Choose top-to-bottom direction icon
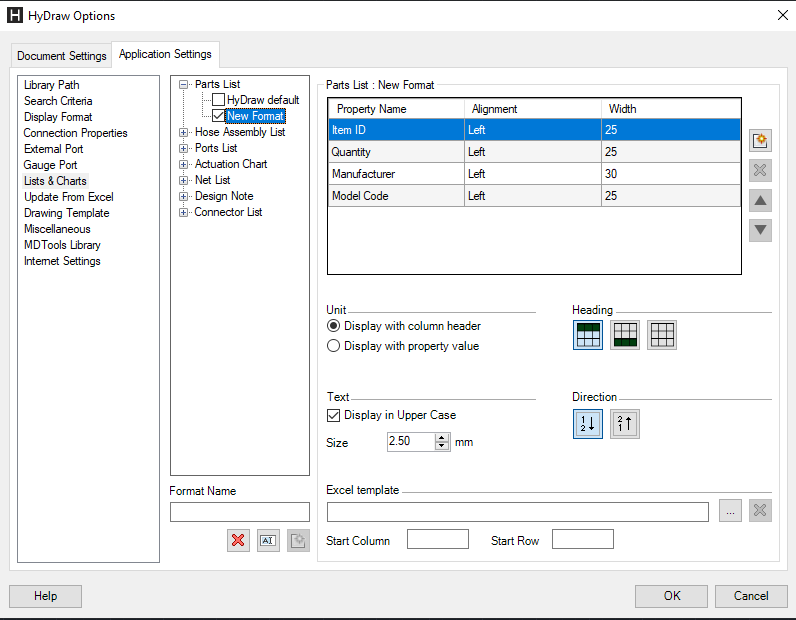Viewport: 796px width, 620px height. [x=588, y=423]
